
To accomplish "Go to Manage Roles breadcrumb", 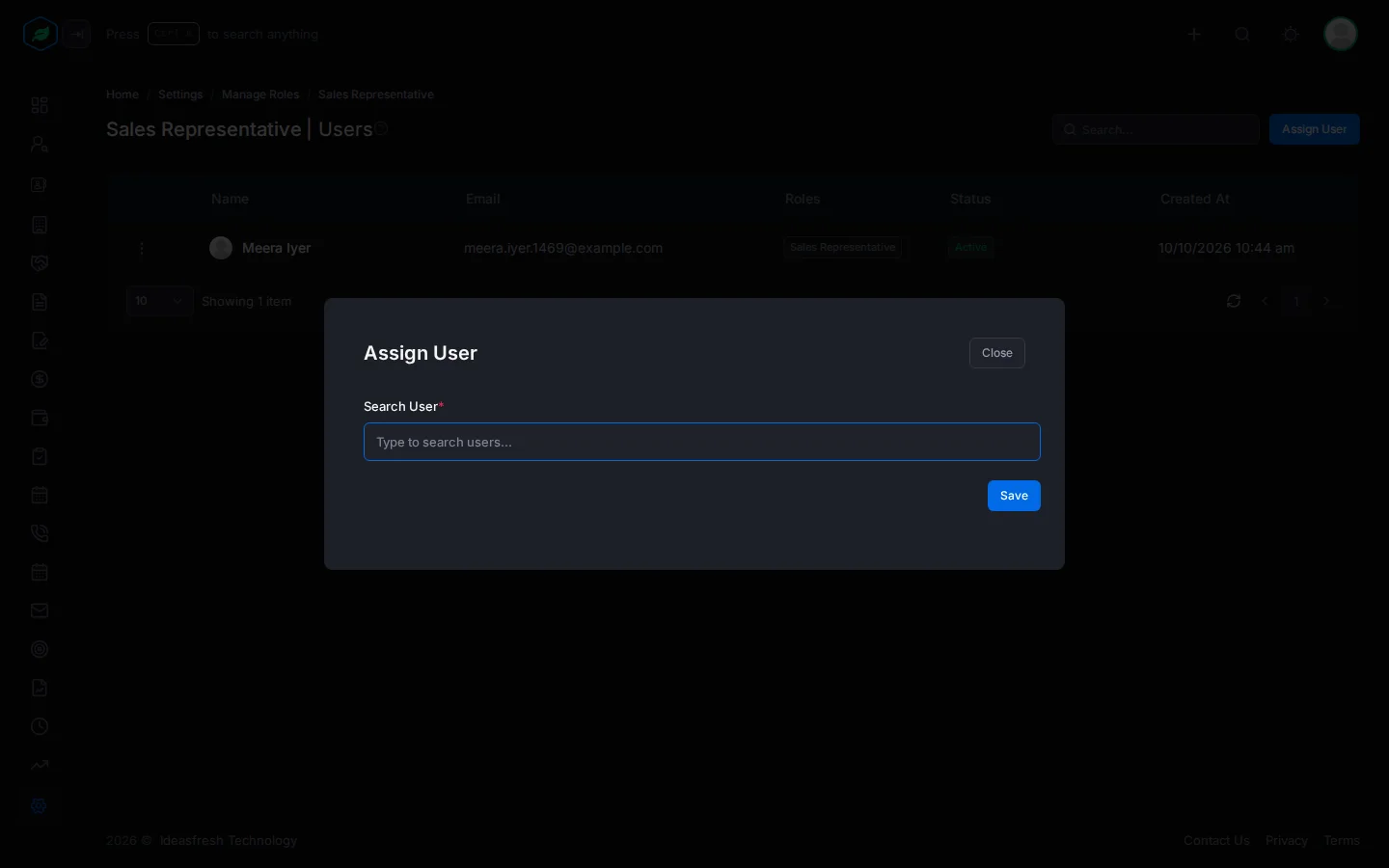I will 260,95.
